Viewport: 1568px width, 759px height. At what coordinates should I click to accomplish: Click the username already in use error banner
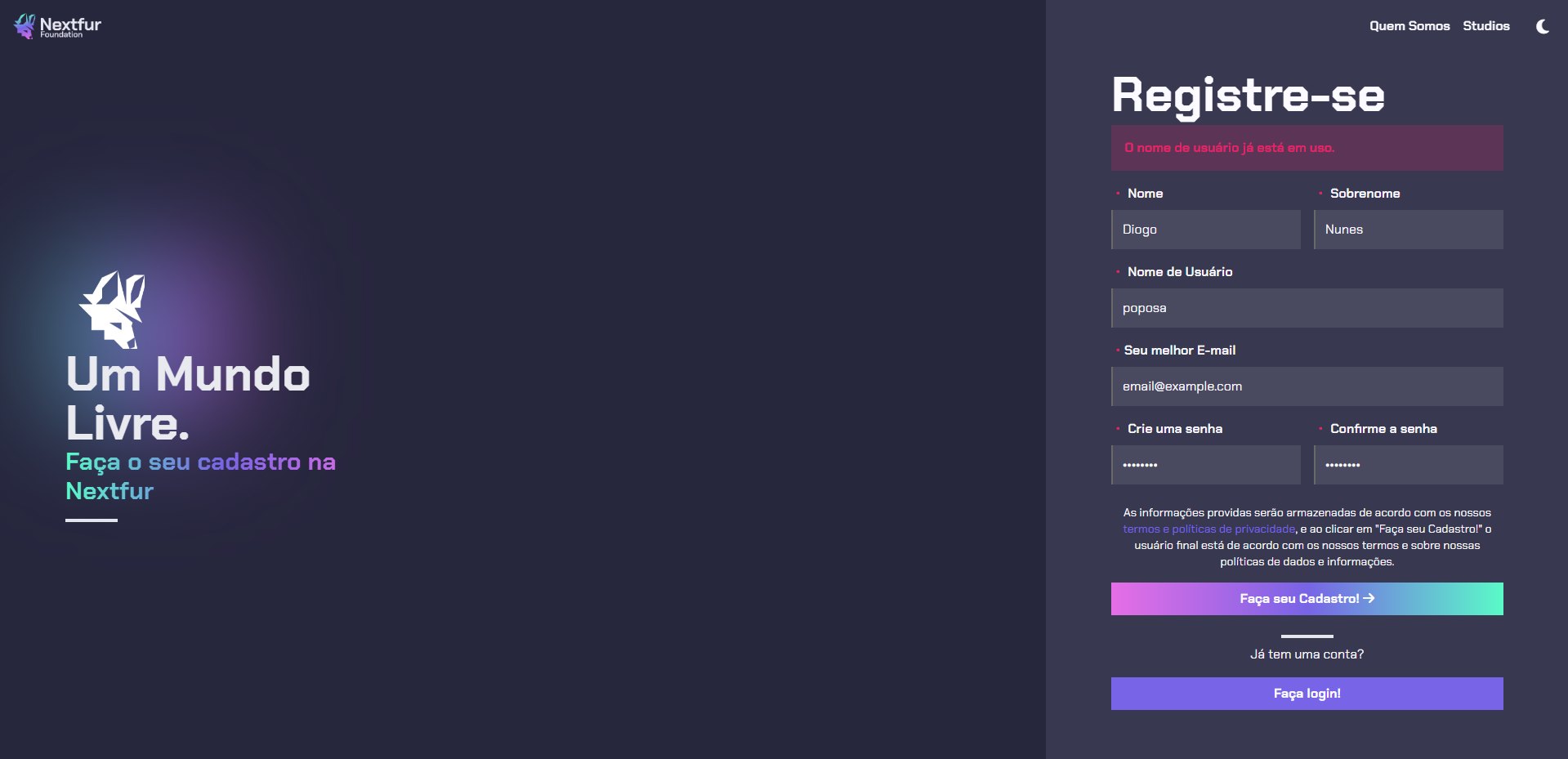coord(1307,148)
